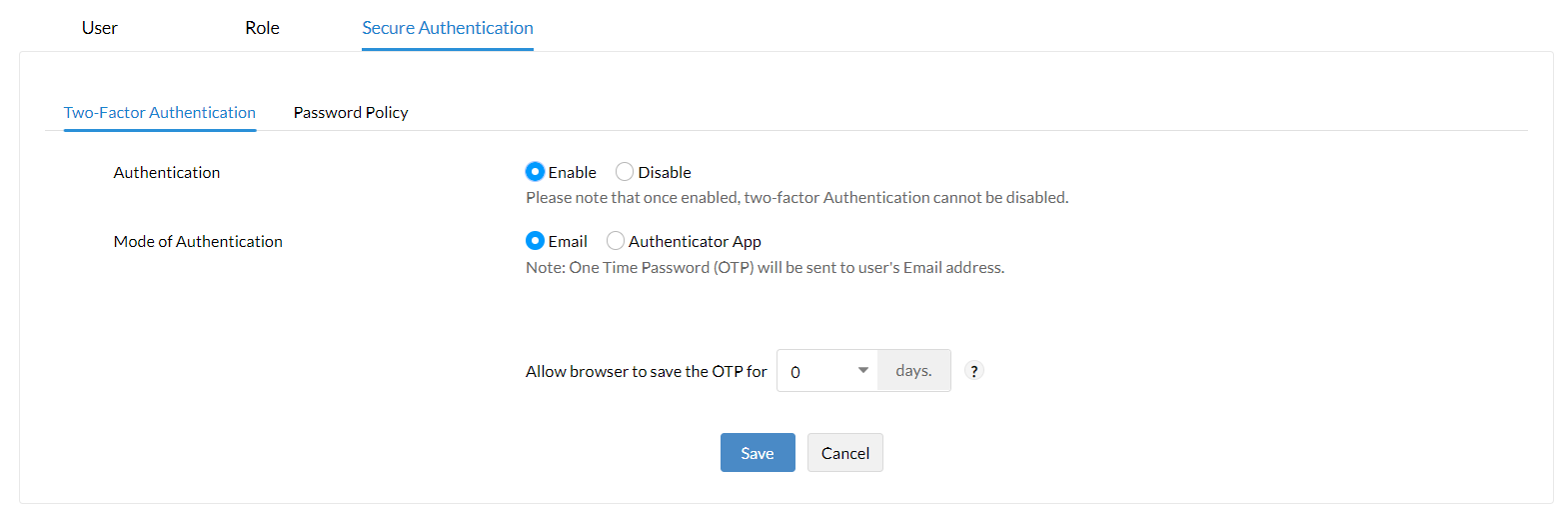Click the "Allow browser to save the OTP for" label
Screen dimensions: 1568x520
[x=646, y=372]
